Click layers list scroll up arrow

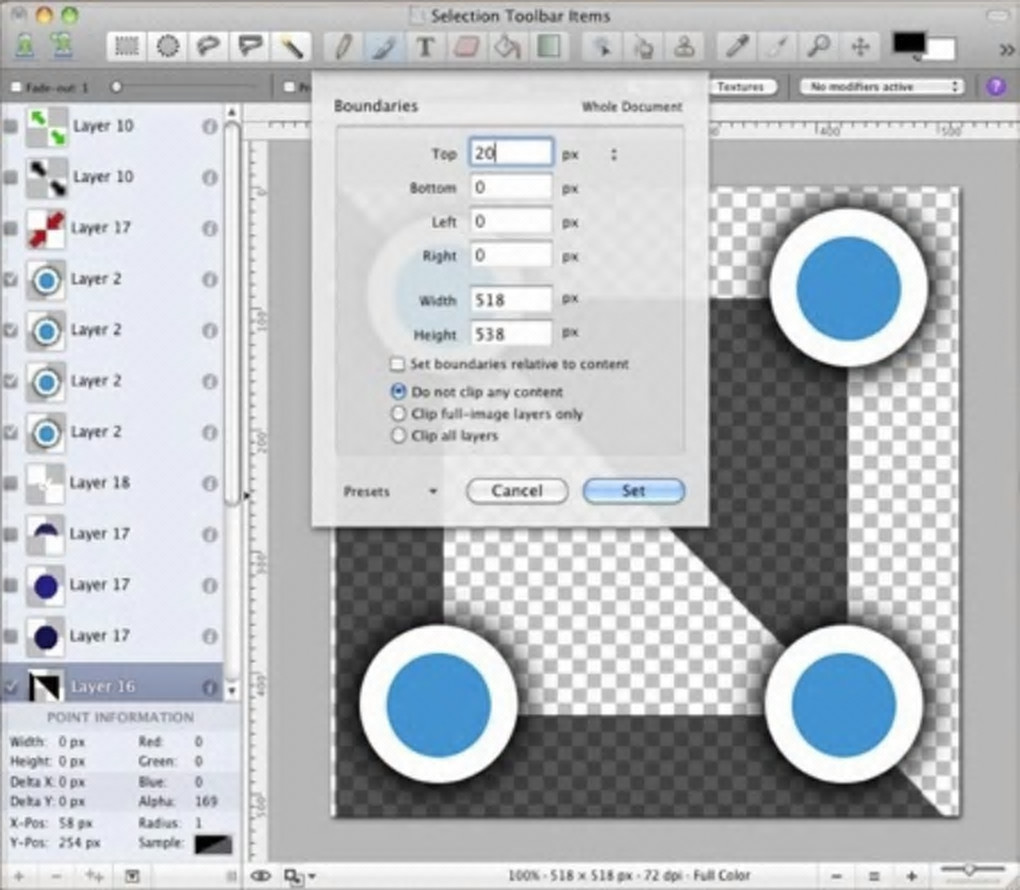(232, 113)
